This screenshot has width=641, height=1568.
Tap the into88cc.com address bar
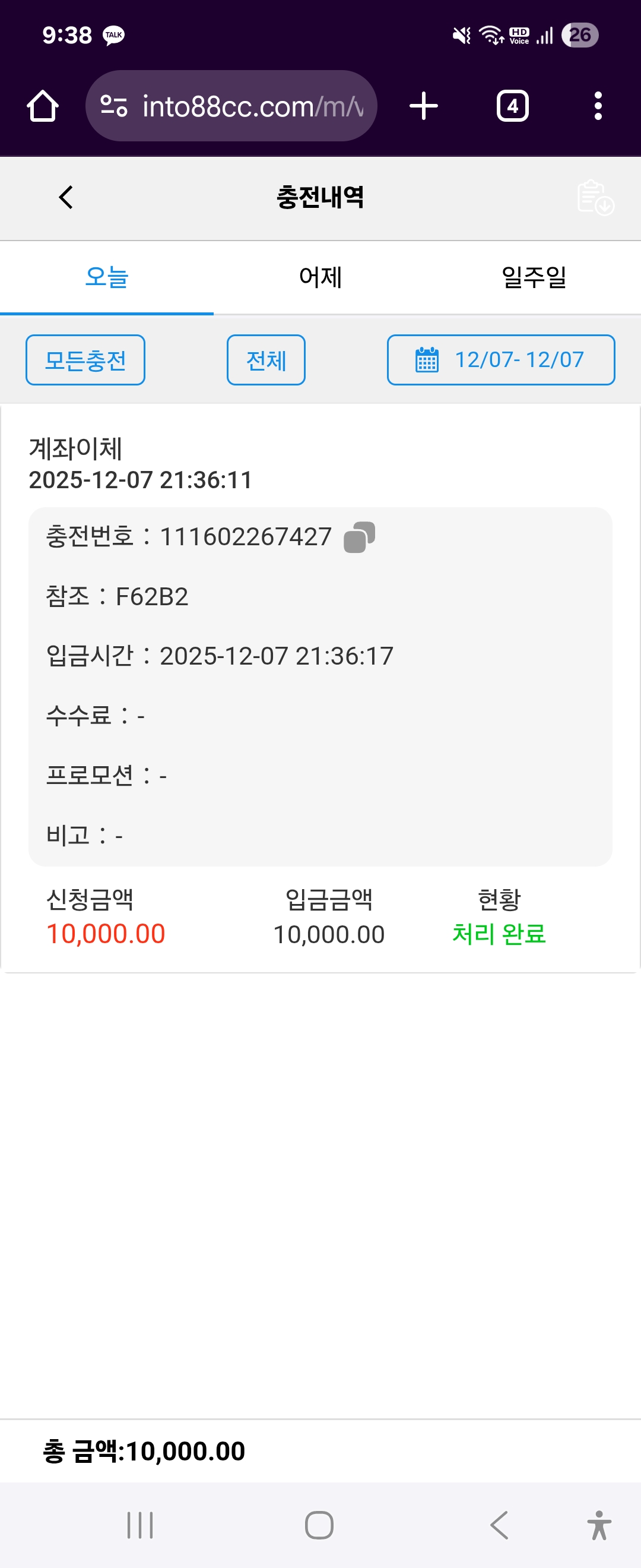[252, 106]
